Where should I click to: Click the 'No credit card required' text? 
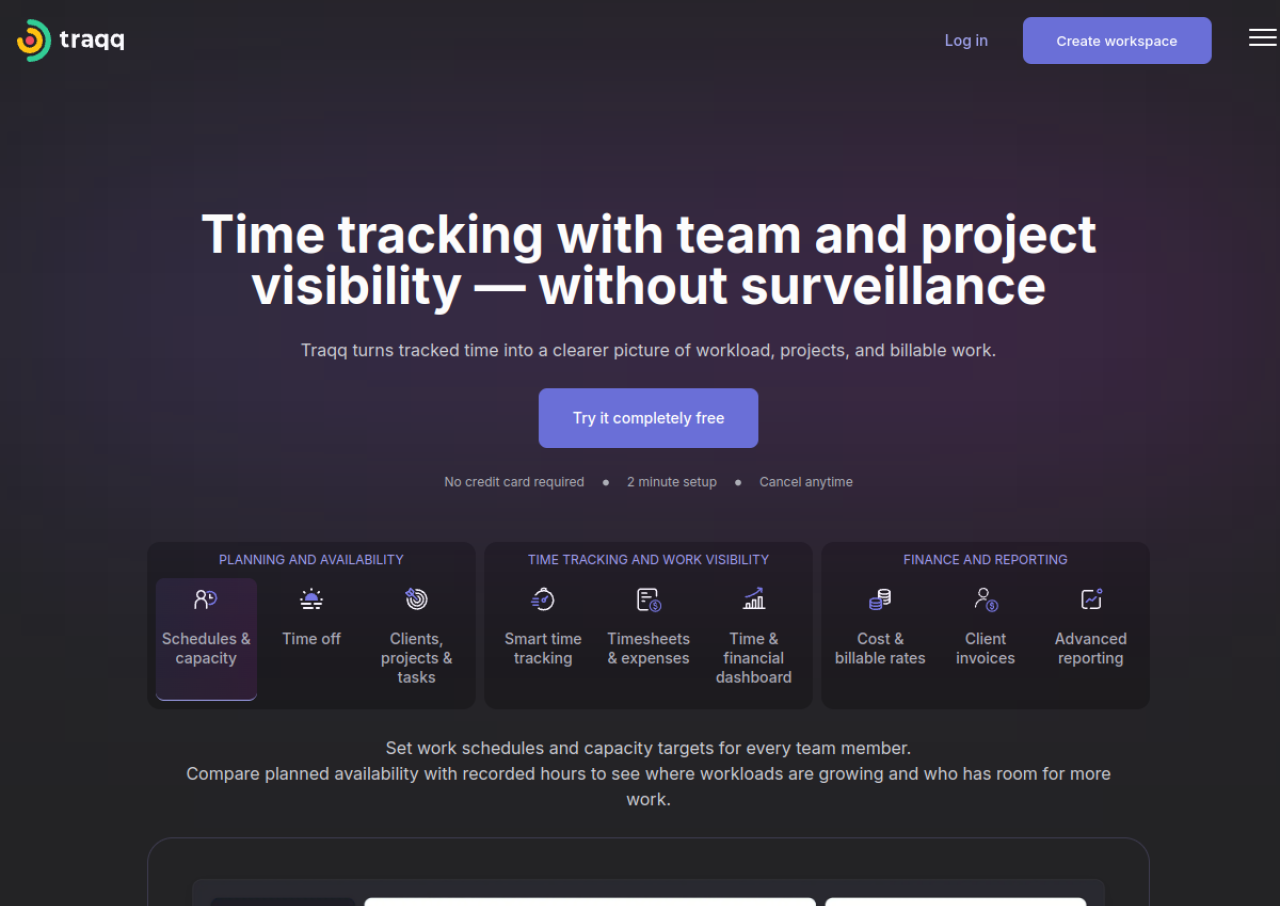pos(514,482)
